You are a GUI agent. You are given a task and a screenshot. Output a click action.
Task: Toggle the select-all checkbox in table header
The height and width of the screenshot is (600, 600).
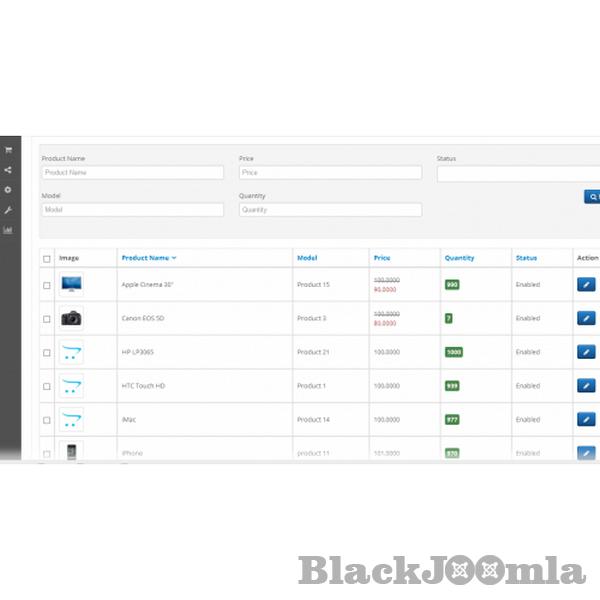point(46,259)
